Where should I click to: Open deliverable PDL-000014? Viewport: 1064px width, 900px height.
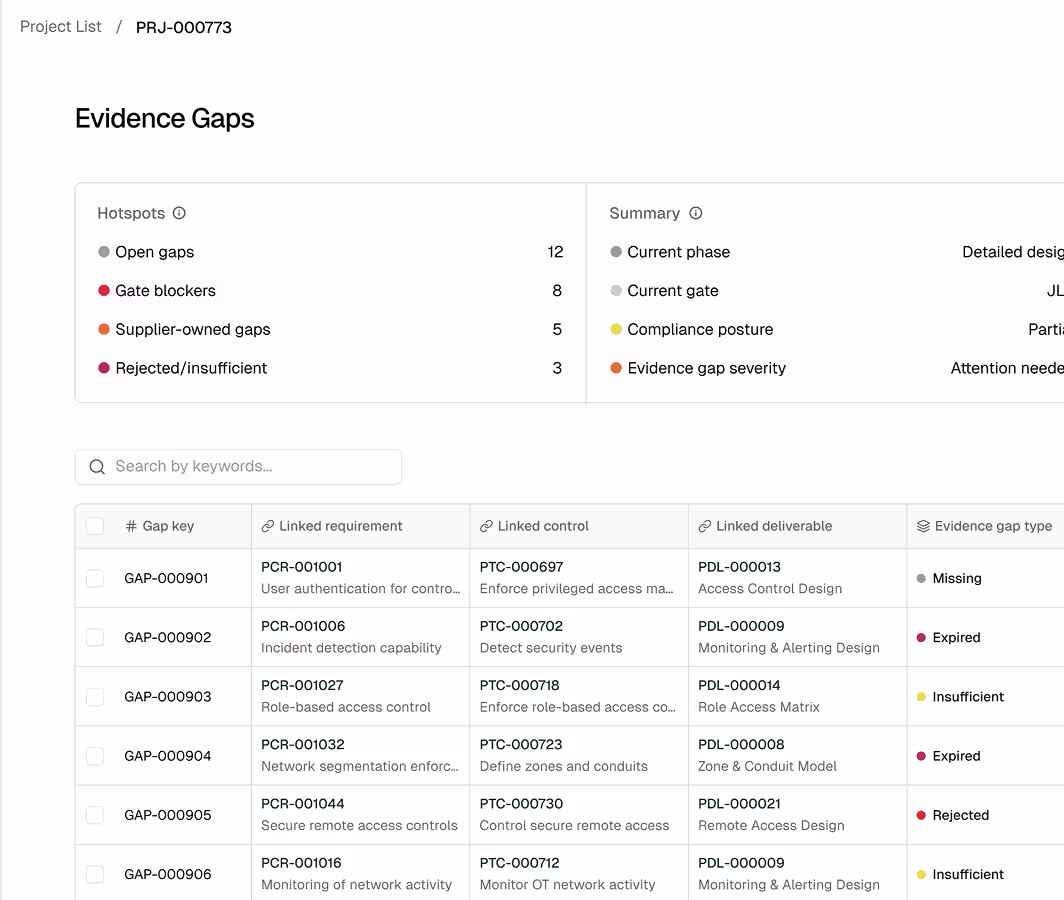pyautogui.click(x=739, y=685)
